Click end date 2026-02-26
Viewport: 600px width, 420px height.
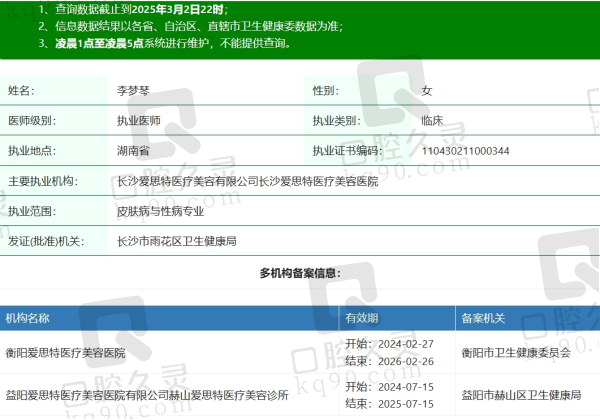point(406,361)
